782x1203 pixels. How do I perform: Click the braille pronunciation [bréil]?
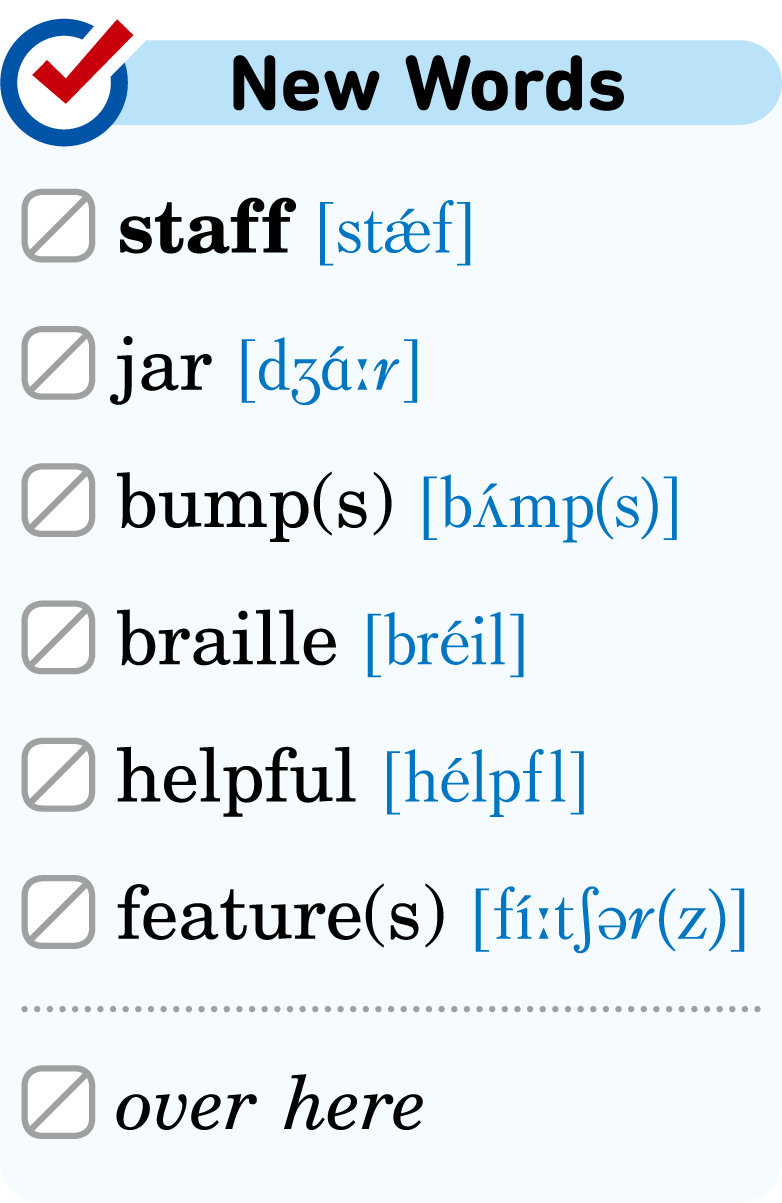(446, 643)
